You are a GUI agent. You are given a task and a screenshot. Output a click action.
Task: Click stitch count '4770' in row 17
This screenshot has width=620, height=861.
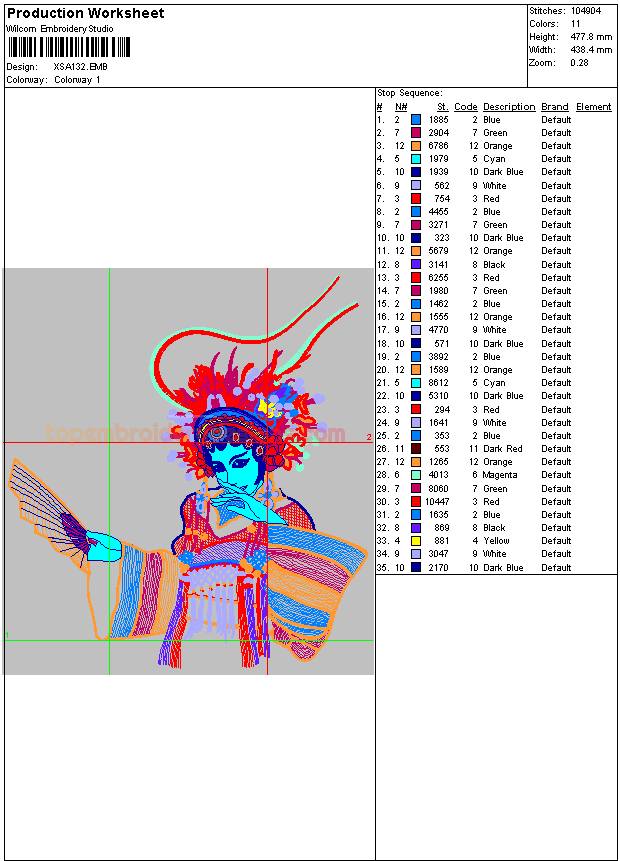coord(439,330)
